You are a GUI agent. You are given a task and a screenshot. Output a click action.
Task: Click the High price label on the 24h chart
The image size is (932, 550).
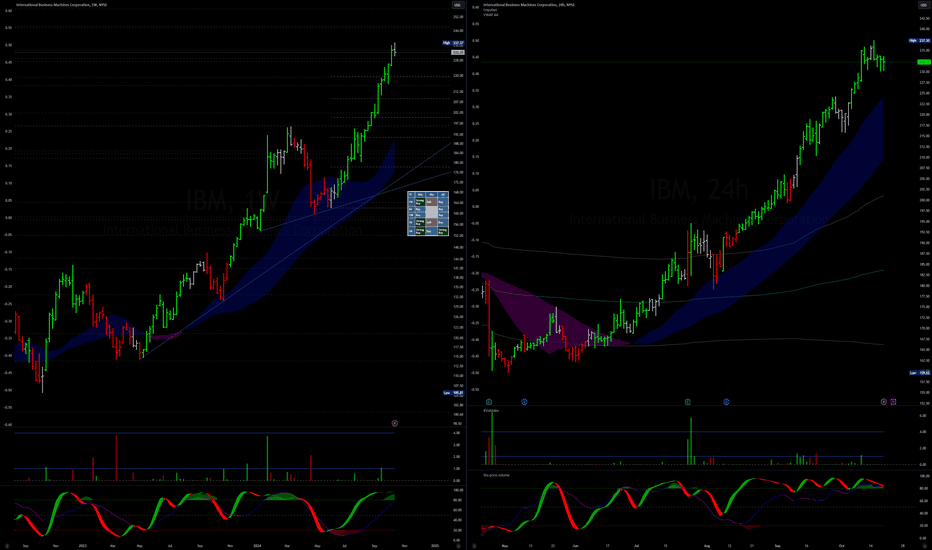pos(920,40)
